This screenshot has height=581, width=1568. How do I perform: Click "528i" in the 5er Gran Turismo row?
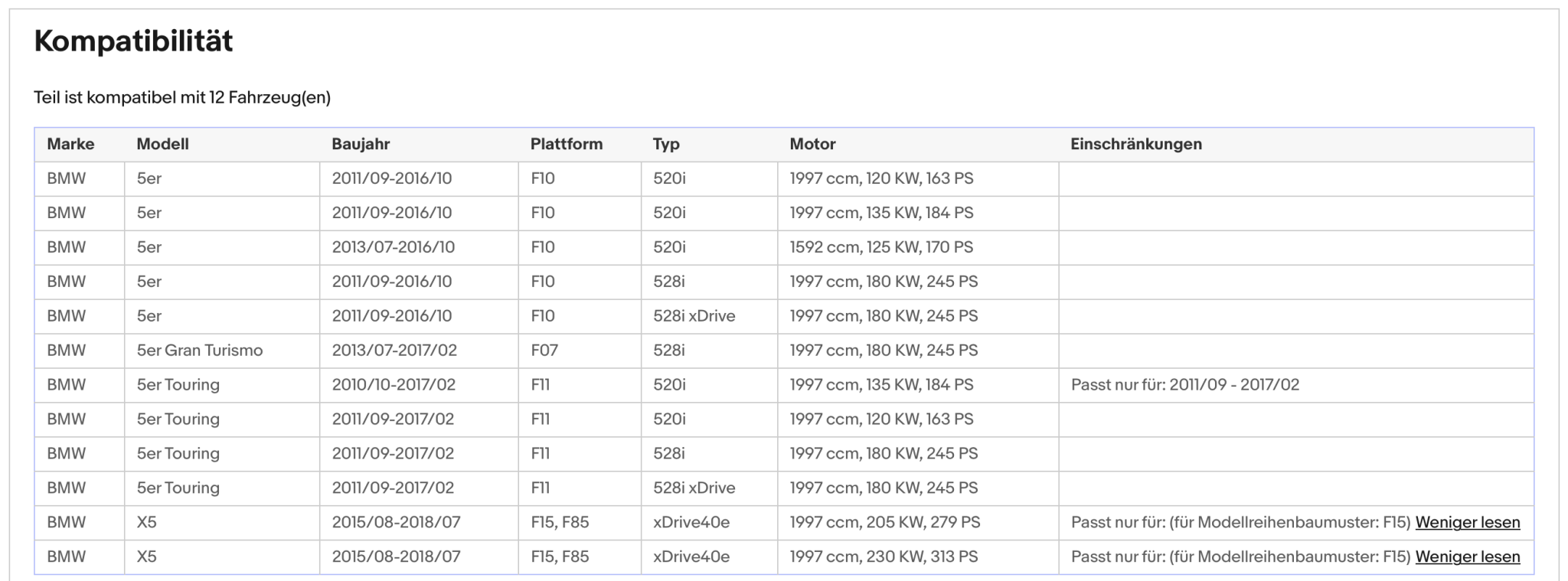pyautogui.click(x=669, y=351)
